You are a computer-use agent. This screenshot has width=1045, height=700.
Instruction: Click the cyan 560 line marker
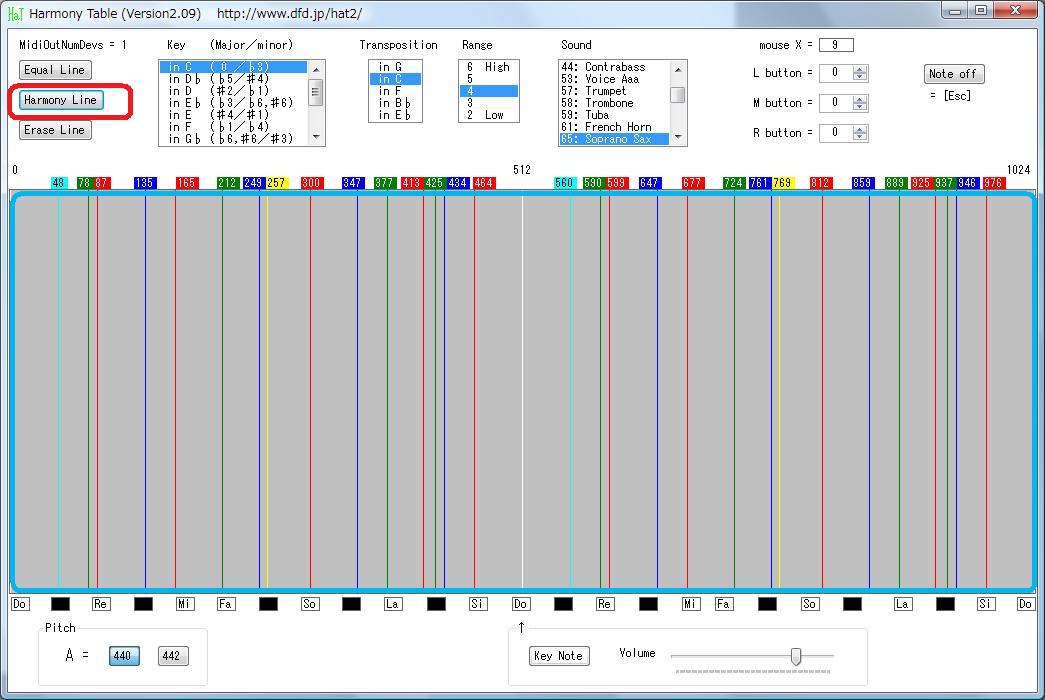tap(564, 183)
